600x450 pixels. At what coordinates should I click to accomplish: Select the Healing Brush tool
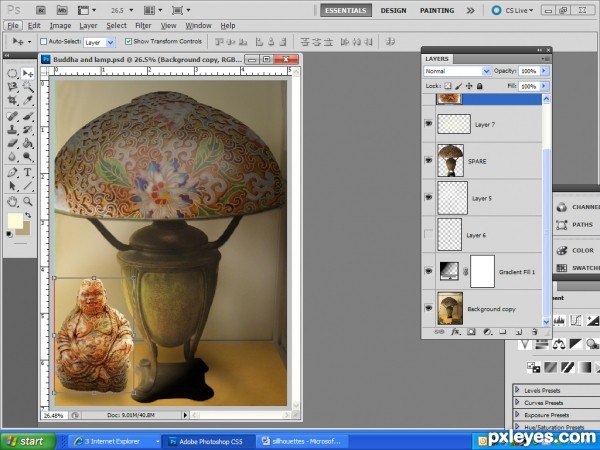(12, 116)
